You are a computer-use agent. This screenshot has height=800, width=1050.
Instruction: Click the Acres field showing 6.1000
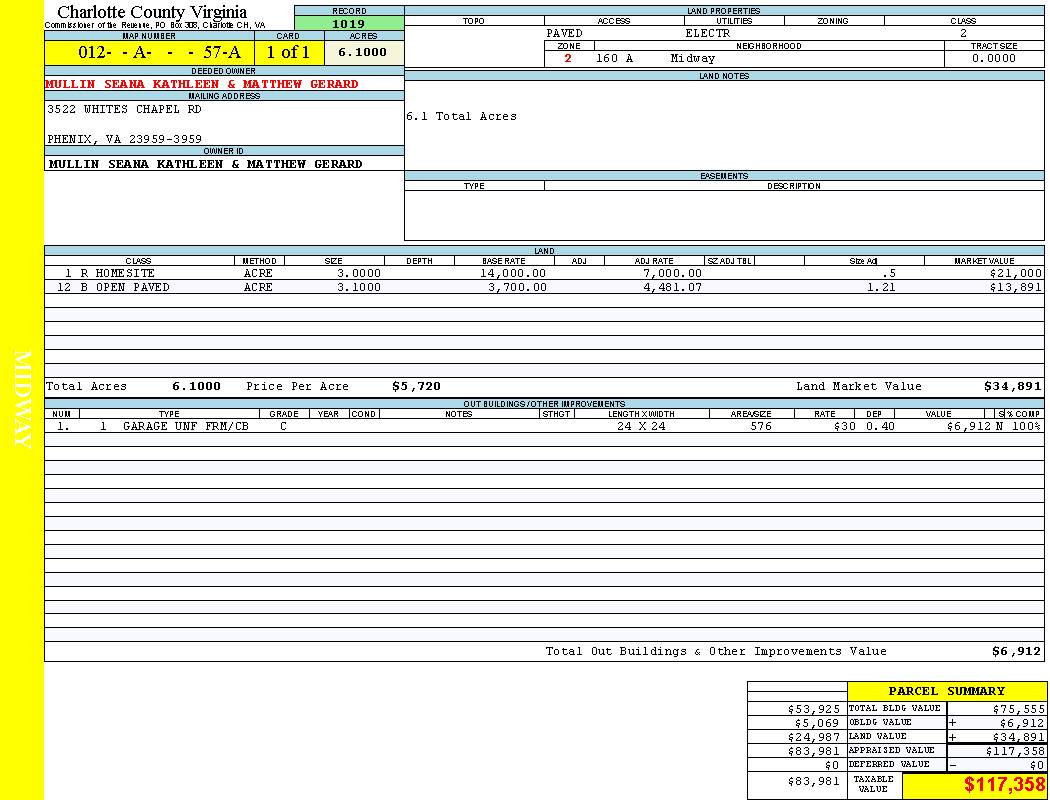(362, 53)
